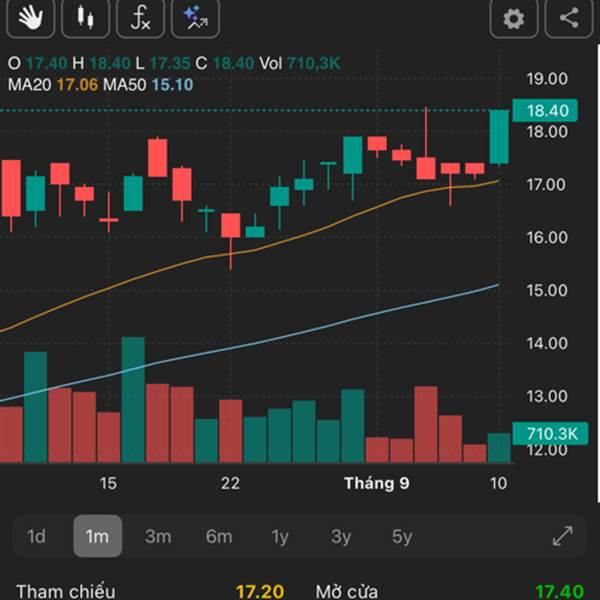The height and width of the screenshot is (600, 600).
Task: Select the 1m timeframe
Action: coord(98,536)
